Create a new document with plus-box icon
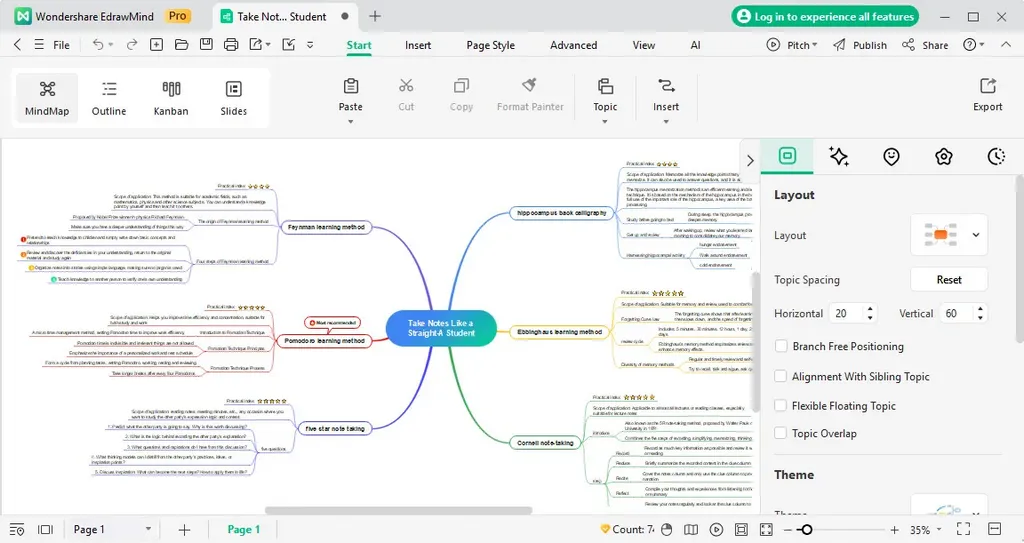This screenshot has height=543, width=1024. 156,44
